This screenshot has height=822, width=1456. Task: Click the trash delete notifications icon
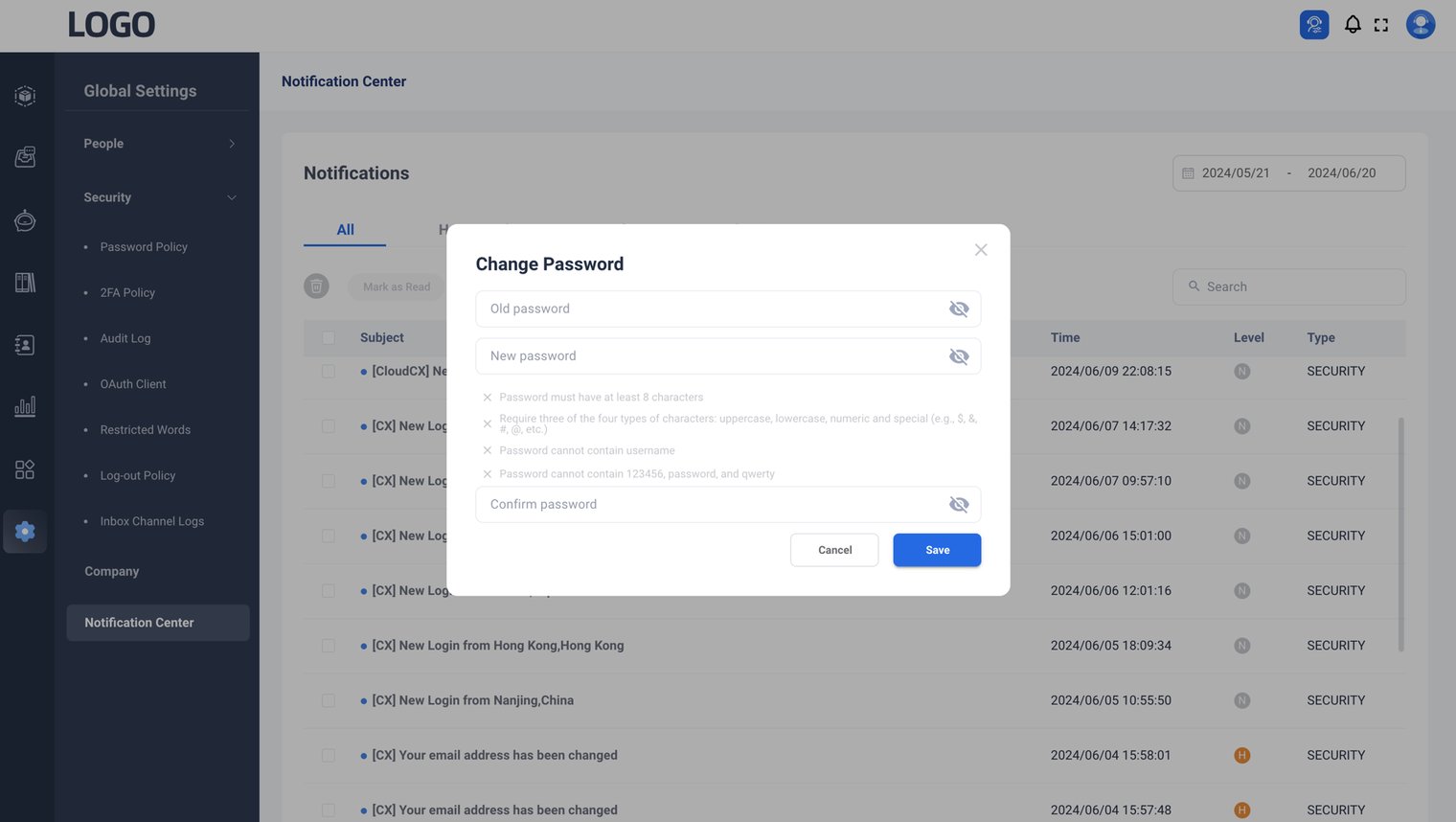[x=316, y=286]
